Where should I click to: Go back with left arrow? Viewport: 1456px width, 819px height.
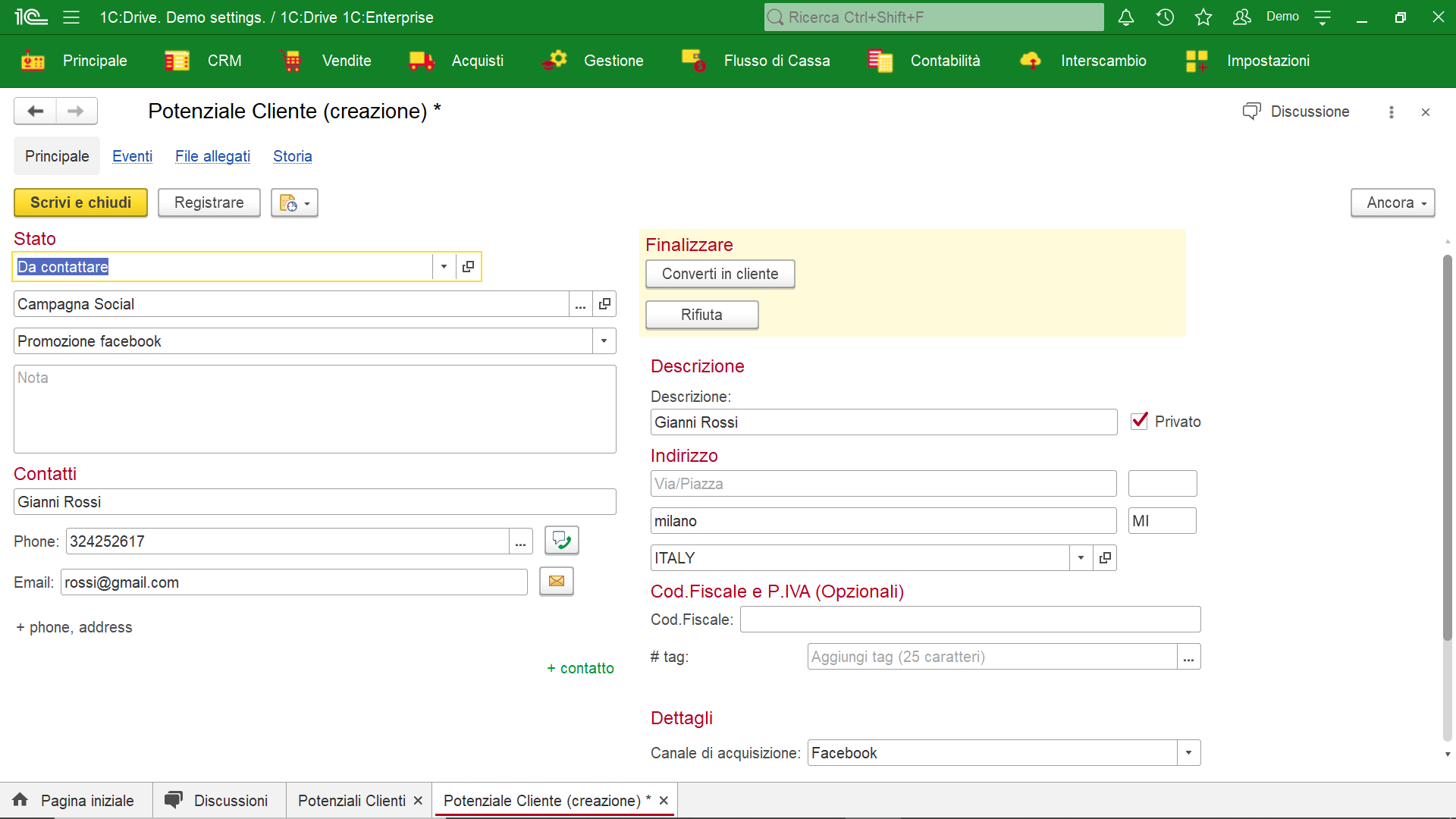pos(35,111)
